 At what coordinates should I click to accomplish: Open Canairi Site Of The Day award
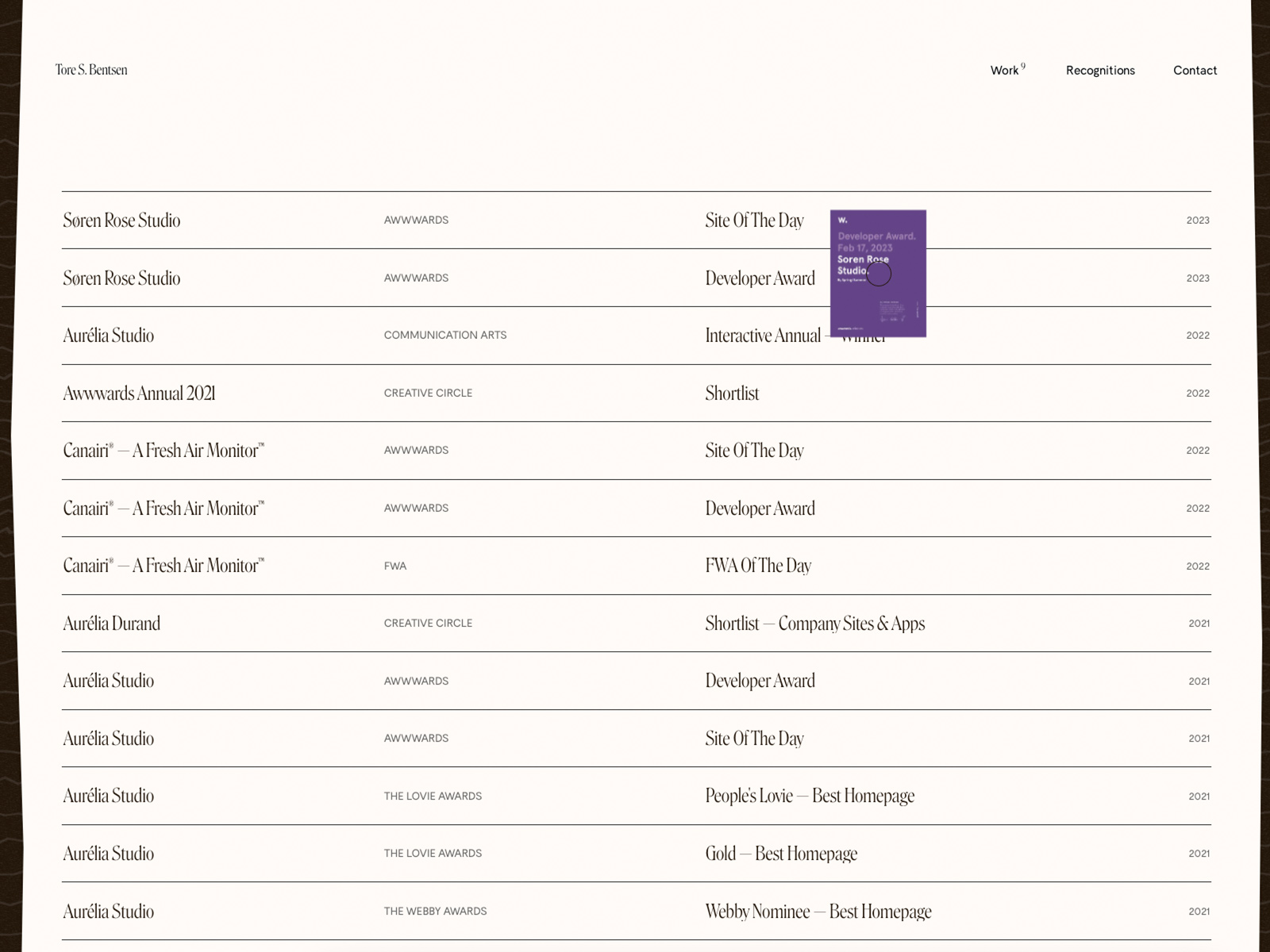click(x=754, y=451)
